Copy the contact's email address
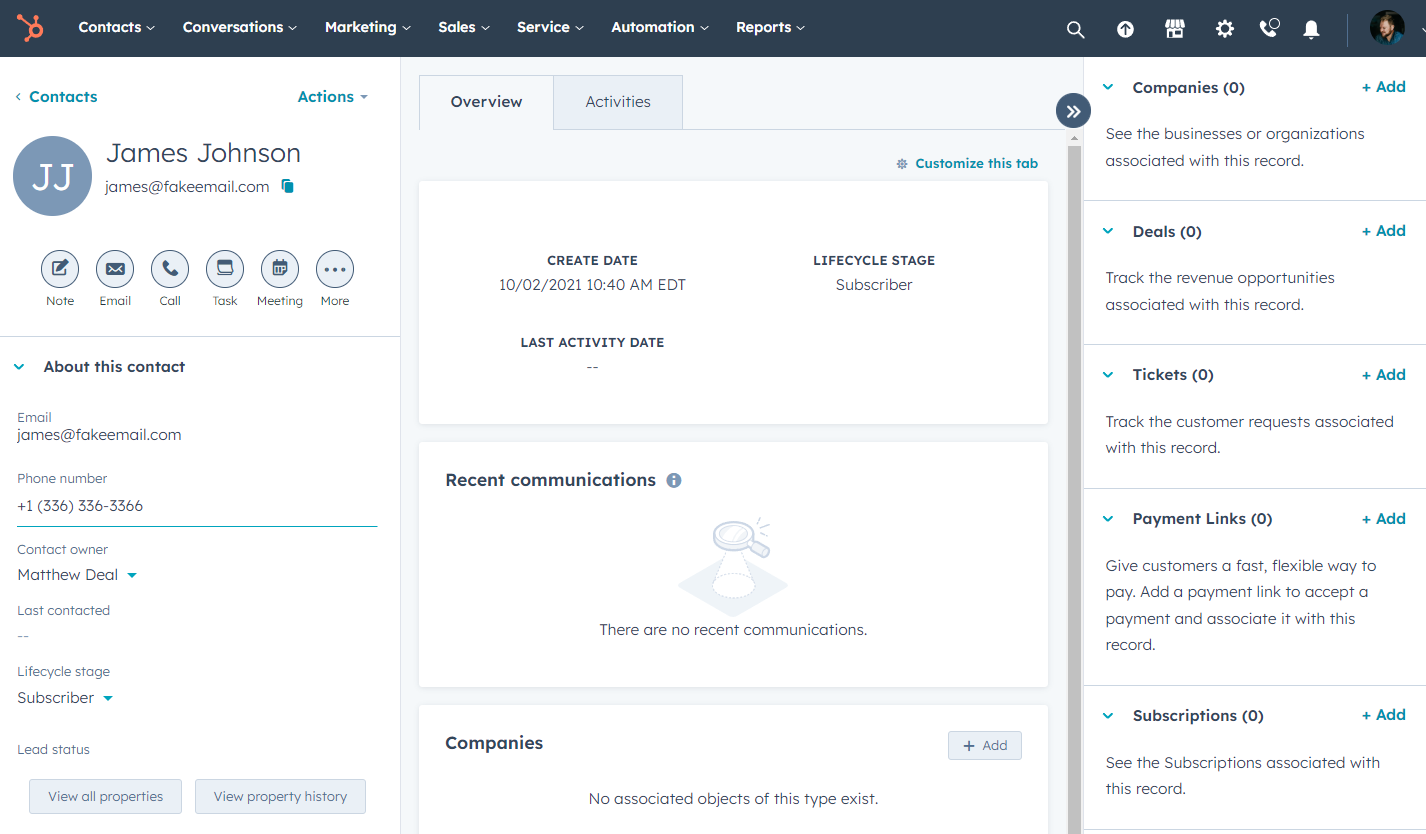 pos(287,186)
